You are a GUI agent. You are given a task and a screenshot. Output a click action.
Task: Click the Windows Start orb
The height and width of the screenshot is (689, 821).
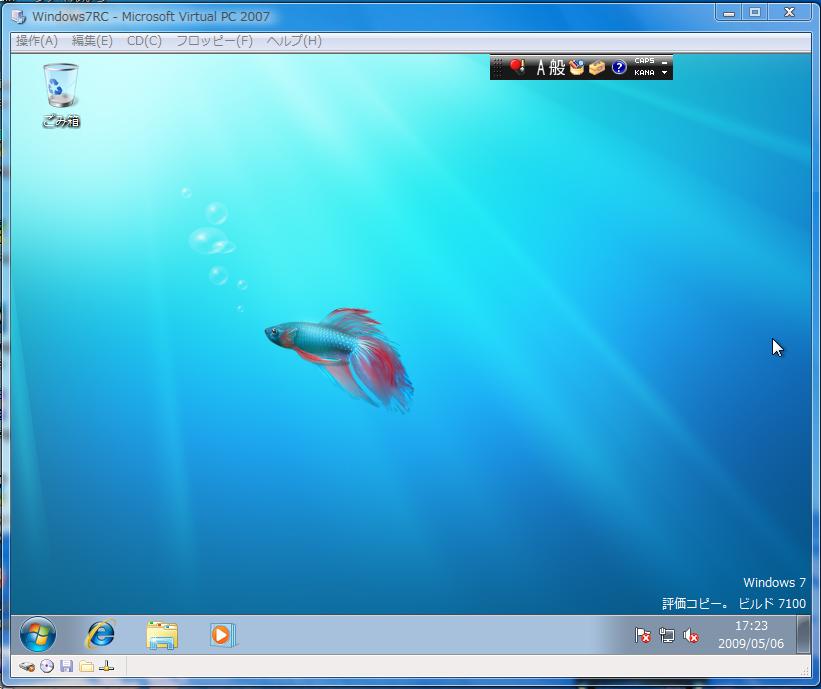pos(38,634)
